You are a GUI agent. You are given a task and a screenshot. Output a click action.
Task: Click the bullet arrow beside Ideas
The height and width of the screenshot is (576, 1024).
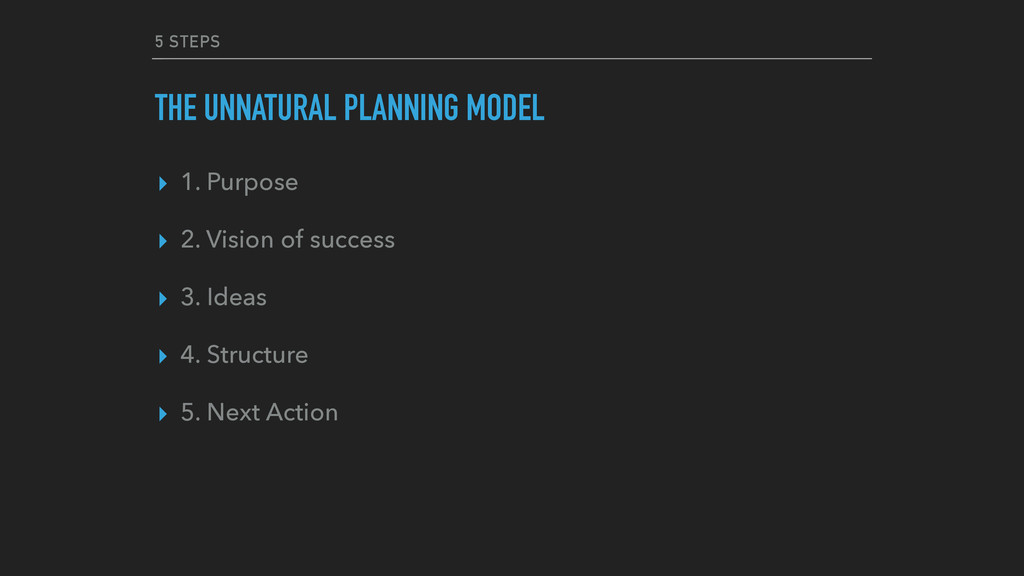[163, 298]
